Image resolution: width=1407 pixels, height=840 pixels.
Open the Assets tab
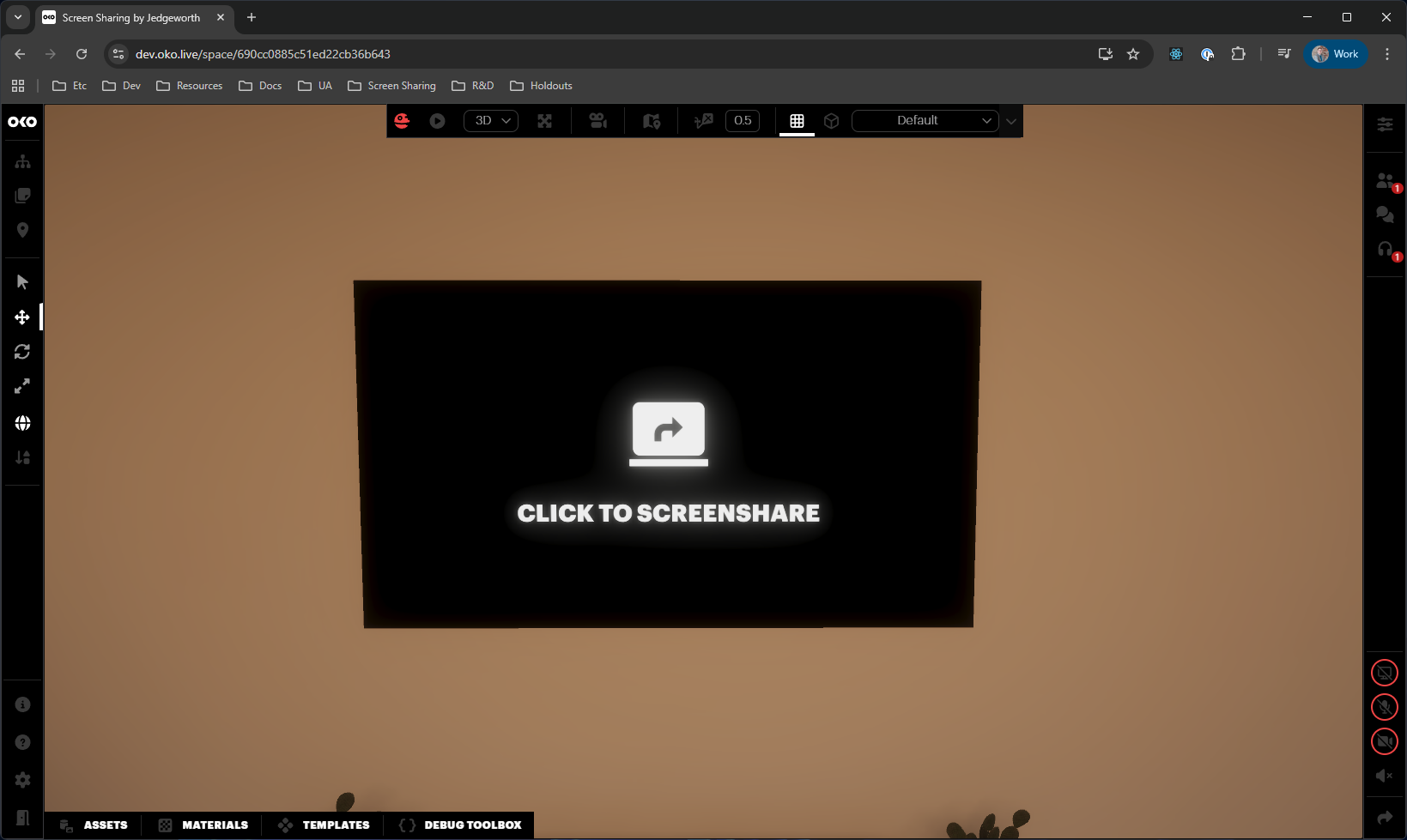(x=94, y=825)
